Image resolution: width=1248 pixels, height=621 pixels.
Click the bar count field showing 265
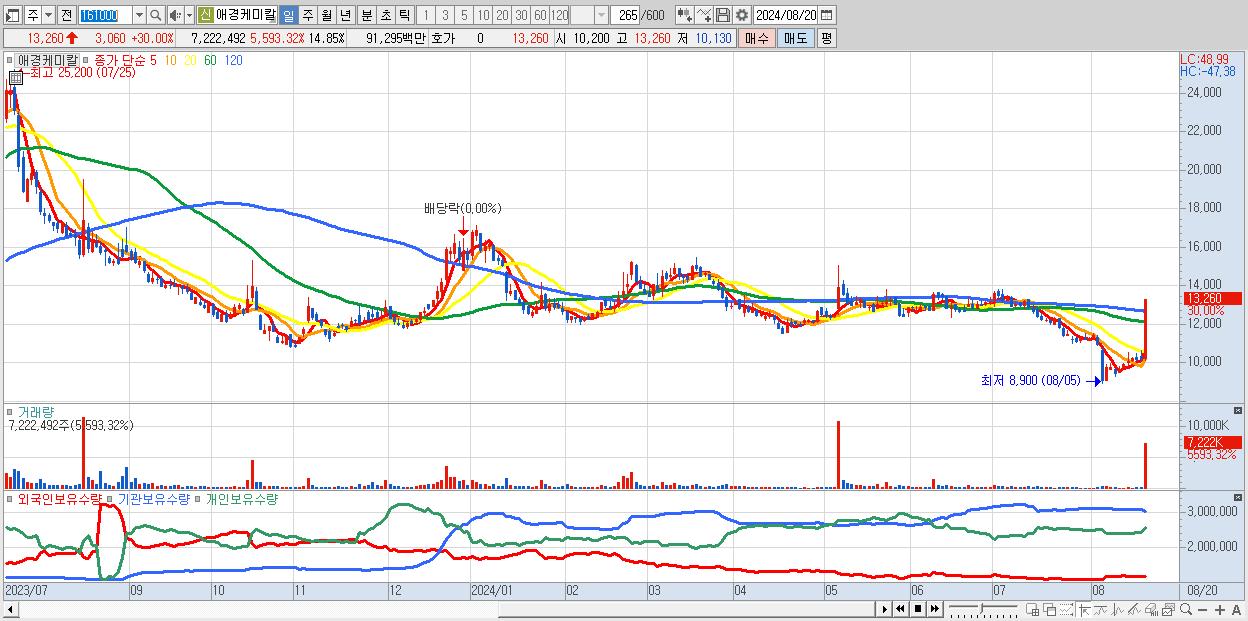click(x=625, y=15)
